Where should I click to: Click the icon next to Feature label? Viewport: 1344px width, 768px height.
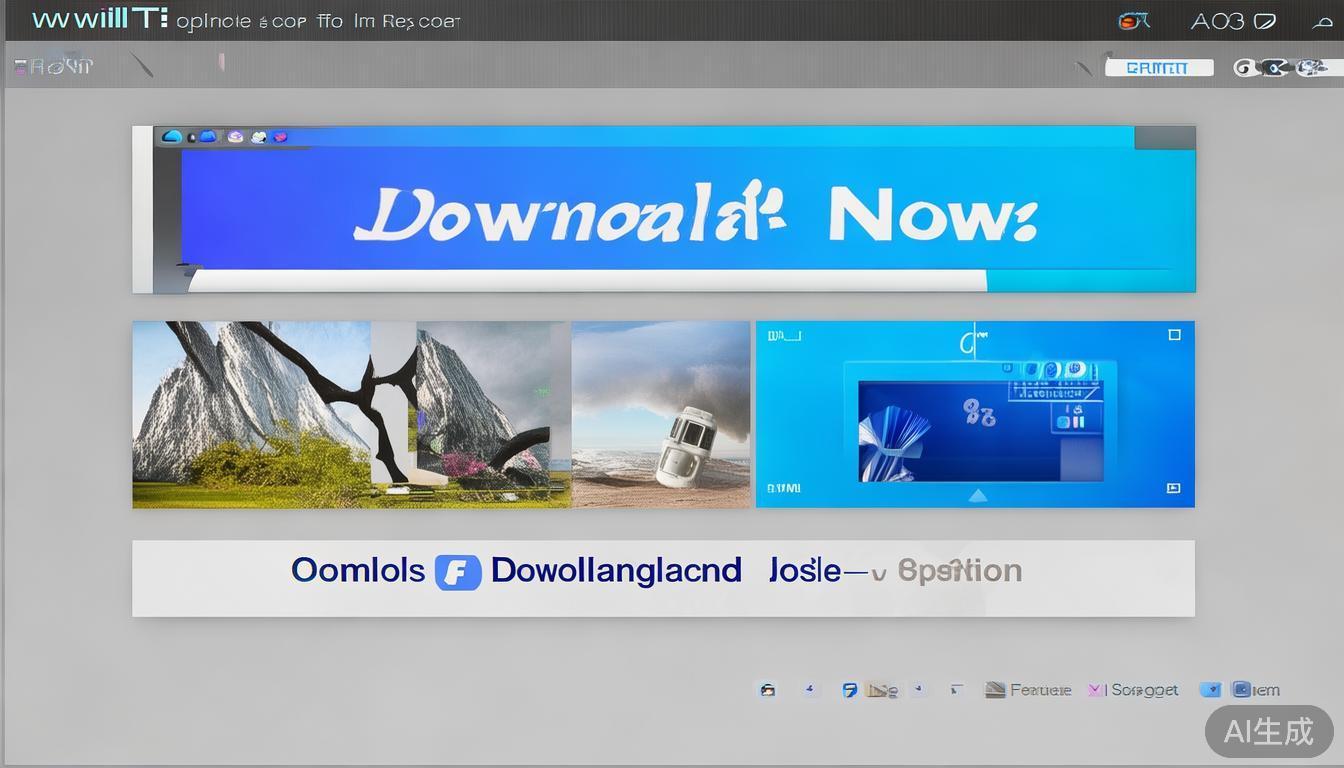994,689
